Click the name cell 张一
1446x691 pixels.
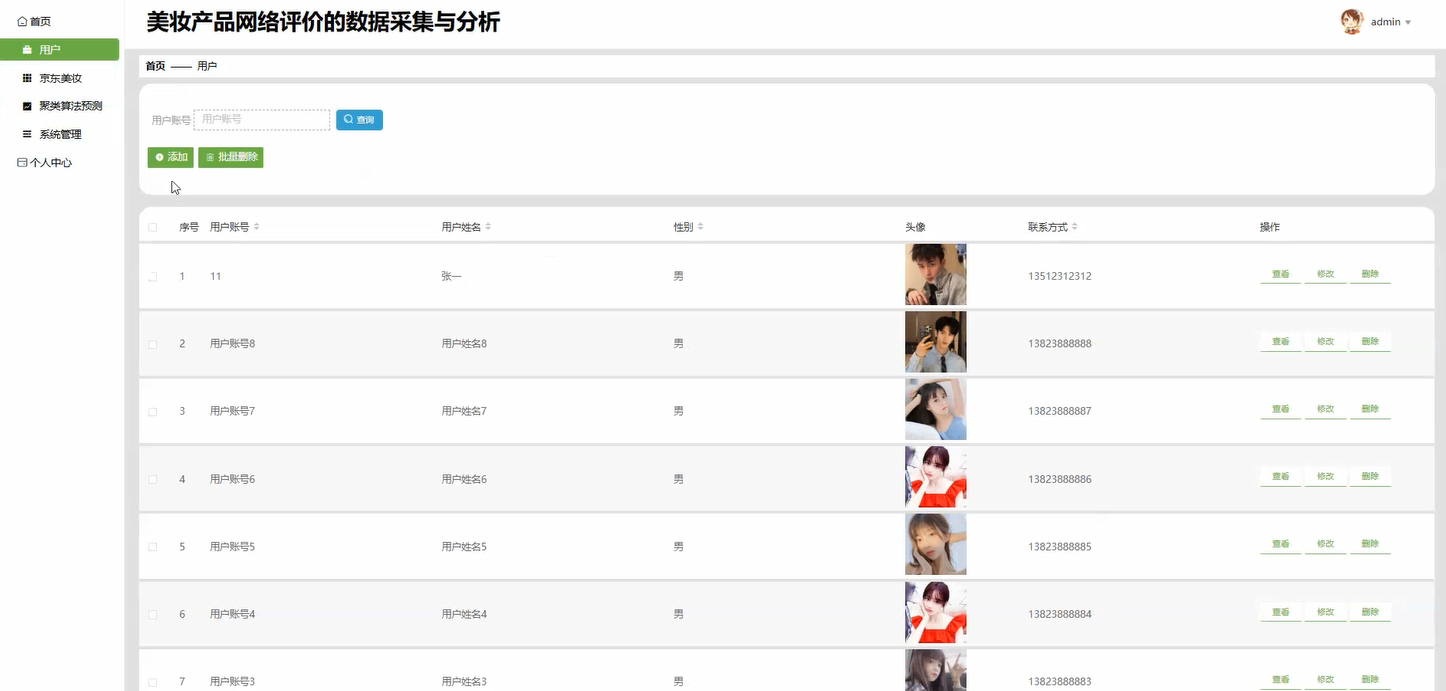[x=451, y=276]
